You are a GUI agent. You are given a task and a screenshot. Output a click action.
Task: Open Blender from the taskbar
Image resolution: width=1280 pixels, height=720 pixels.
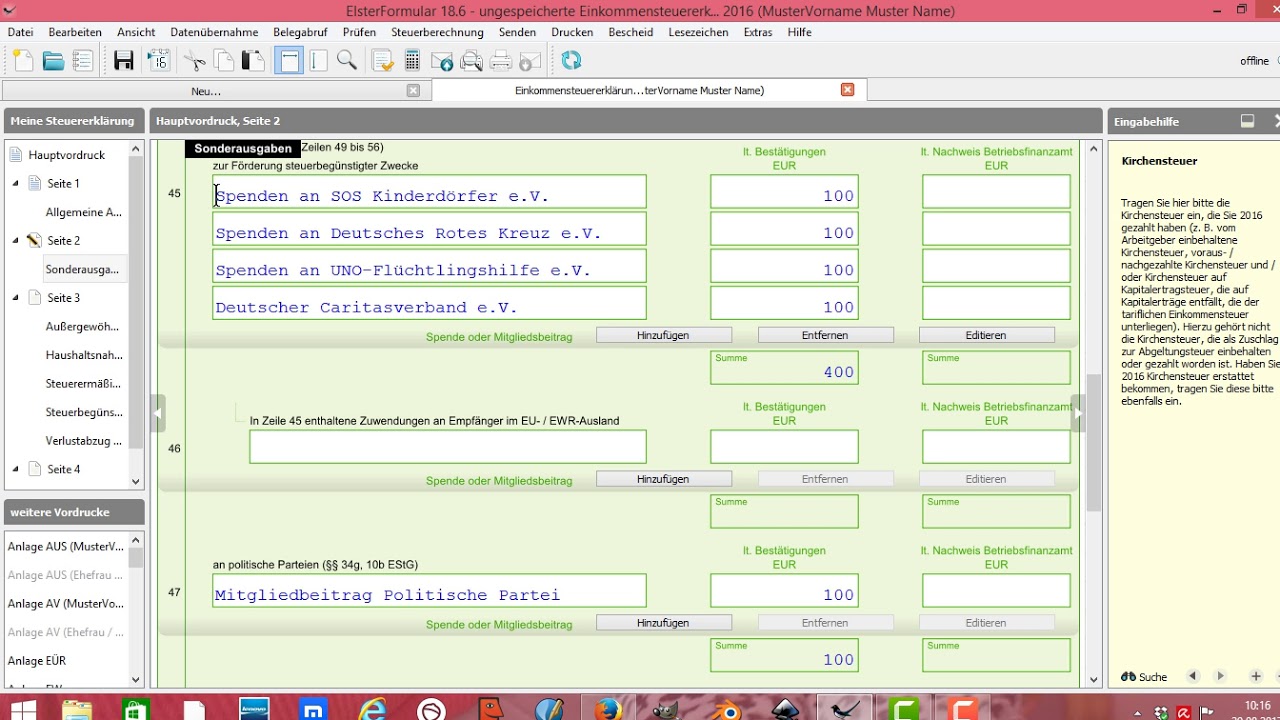click(725, 709)
